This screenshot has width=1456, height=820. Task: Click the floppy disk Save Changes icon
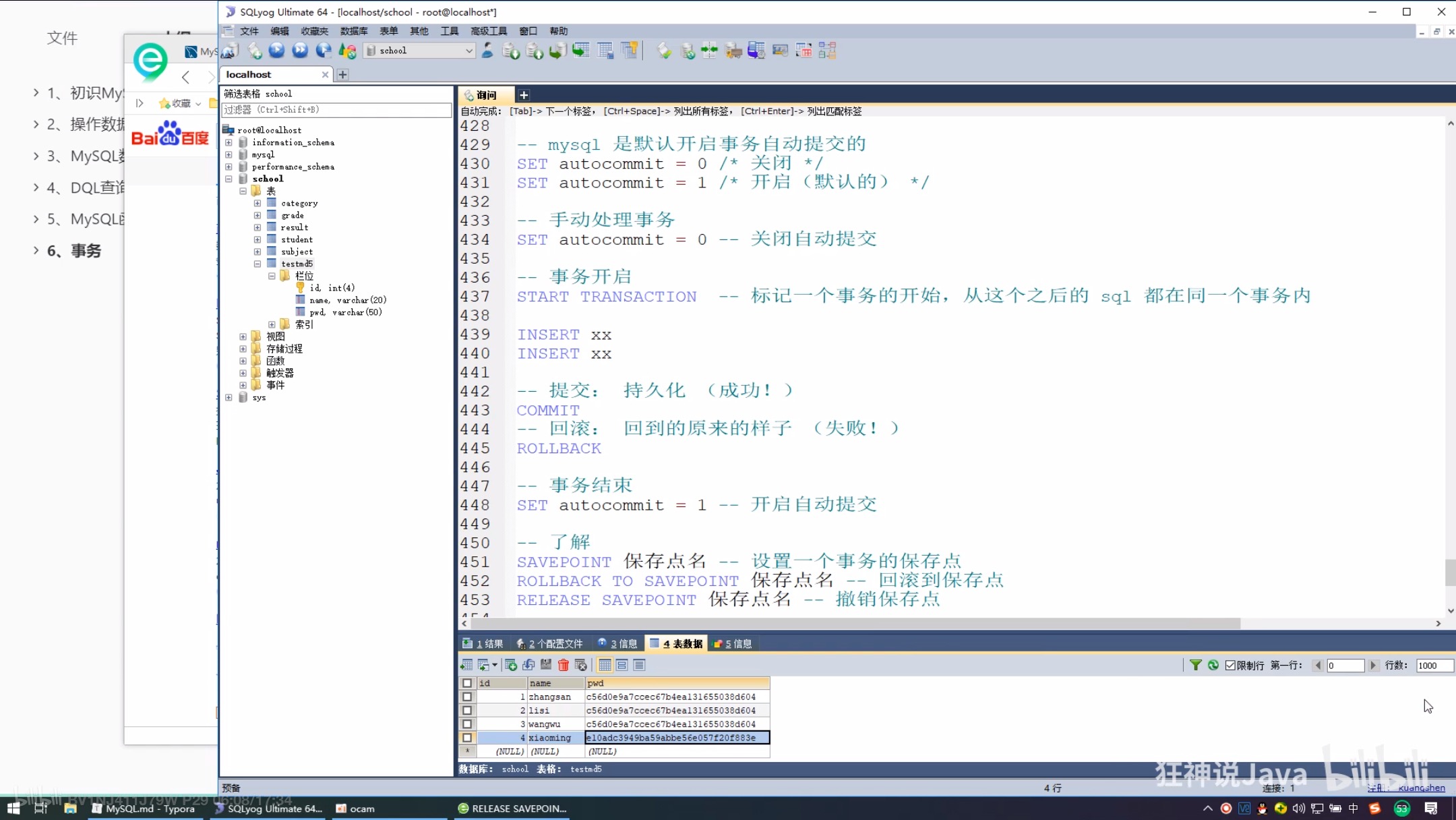[546, 666]
